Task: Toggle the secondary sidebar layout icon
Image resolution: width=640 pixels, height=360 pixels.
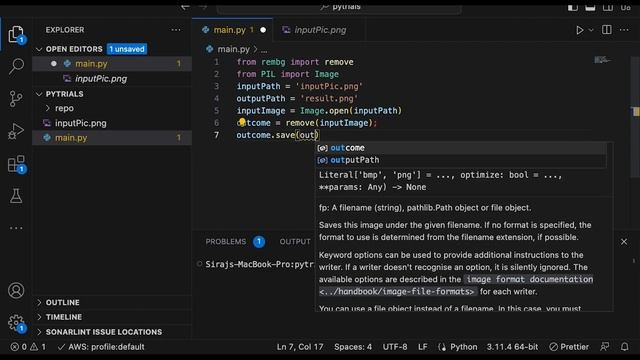Action: tap(608, 7)
